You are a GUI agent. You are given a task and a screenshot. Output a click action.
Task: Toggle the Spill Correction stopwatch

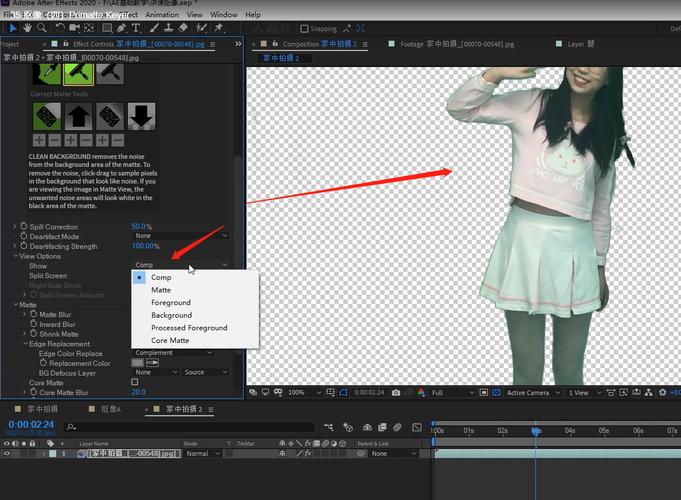[23, 227]
